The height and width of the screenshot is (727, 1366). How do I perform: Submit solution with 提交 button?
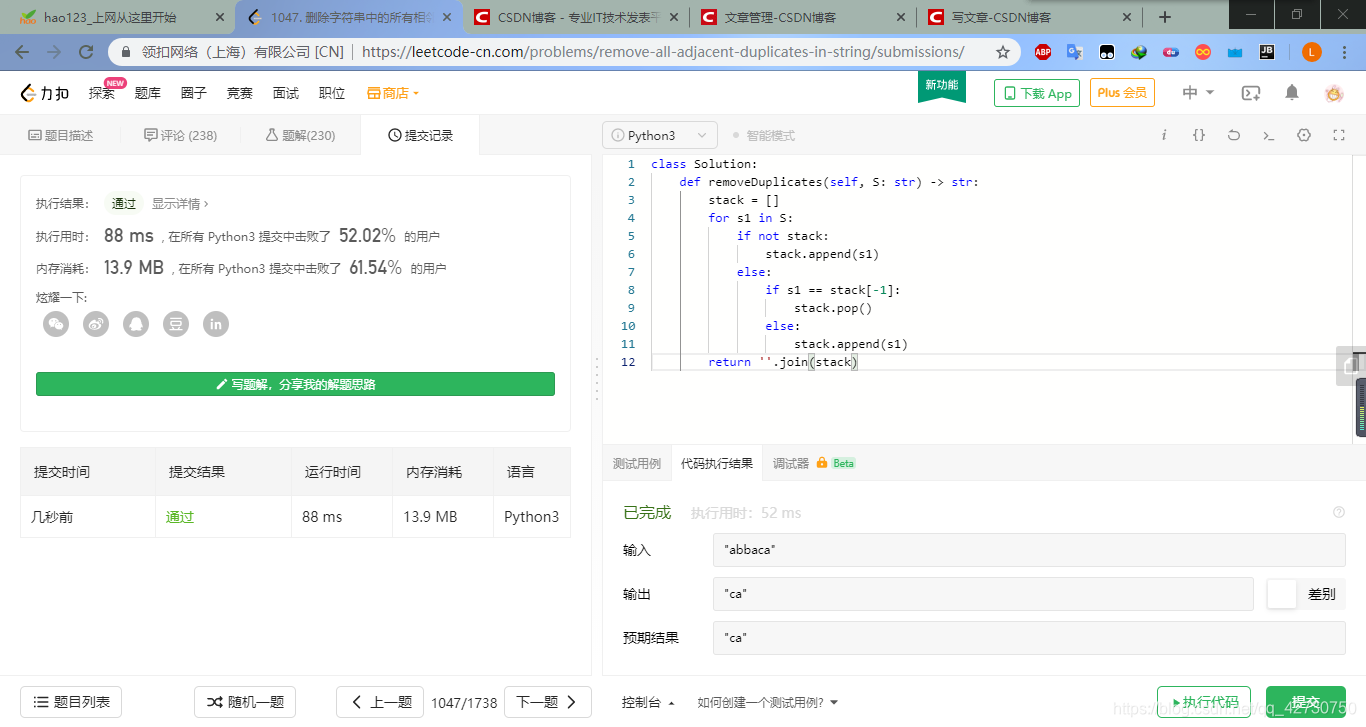(x=1306, y=702)
